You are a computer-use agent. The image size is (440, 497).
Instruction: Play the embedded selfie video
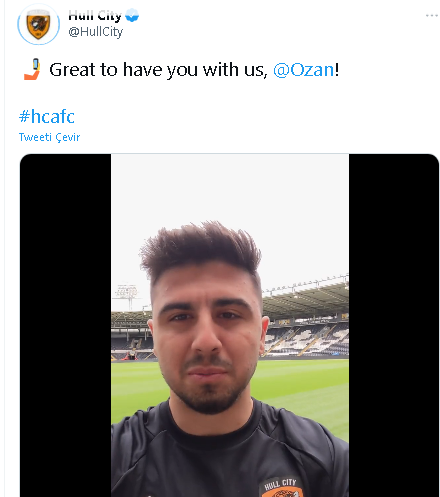click(x=230, y=325)
